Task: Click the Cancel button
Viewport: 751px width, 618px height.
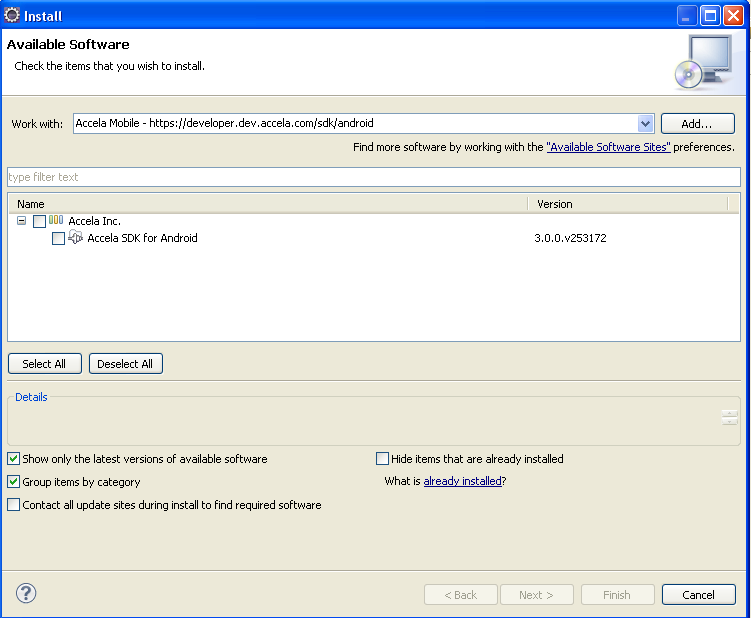Action: (x=698, y=595)
